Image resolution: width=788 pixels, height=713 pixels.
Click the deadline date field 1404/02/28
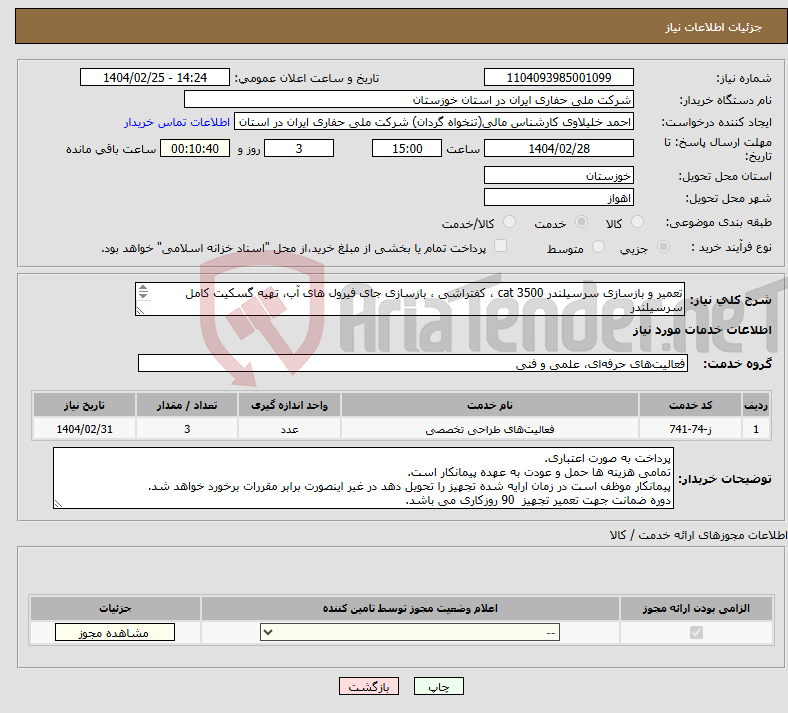(x=558, y=148)
